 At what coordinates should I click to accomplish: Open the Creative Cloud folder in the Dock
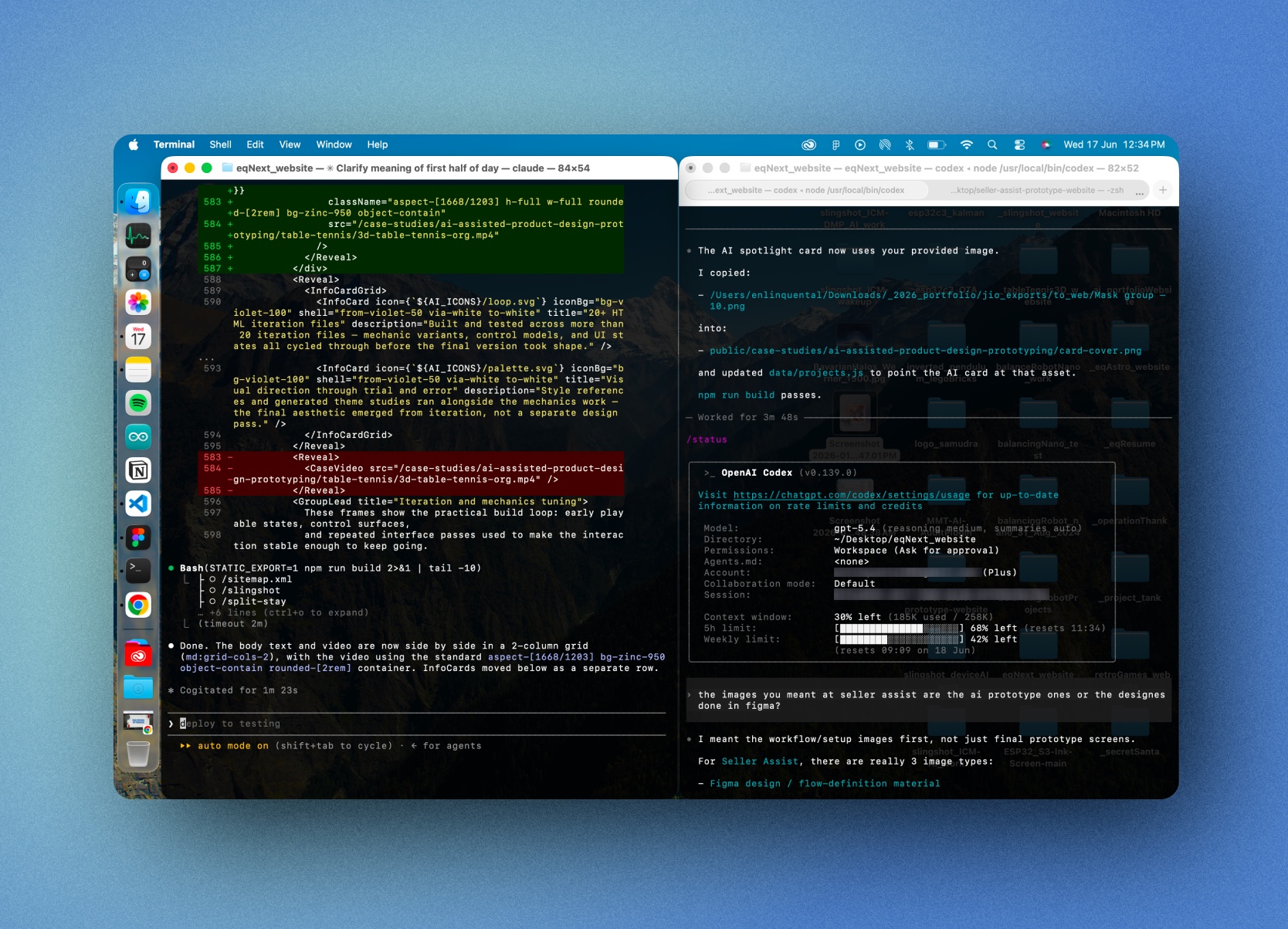138,653
